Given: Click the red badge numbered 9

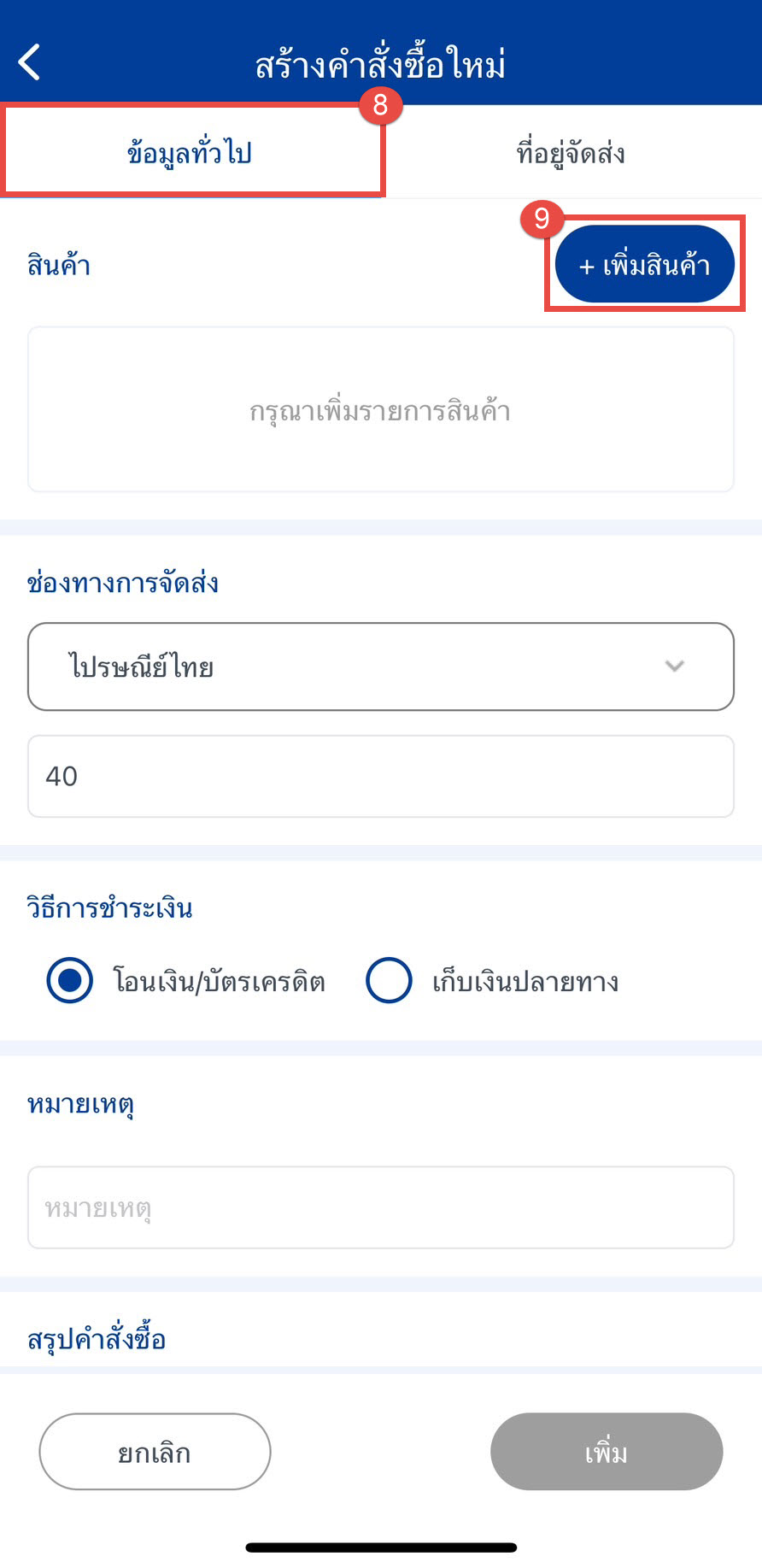Looking at the screenshot, I should pos(542,219).
